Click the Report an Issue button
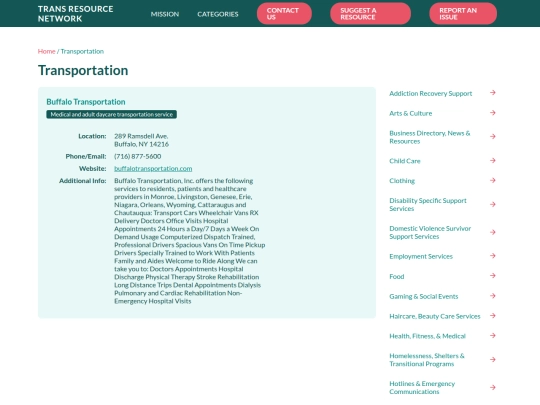The image size is (540, 405). click(463, 14)
